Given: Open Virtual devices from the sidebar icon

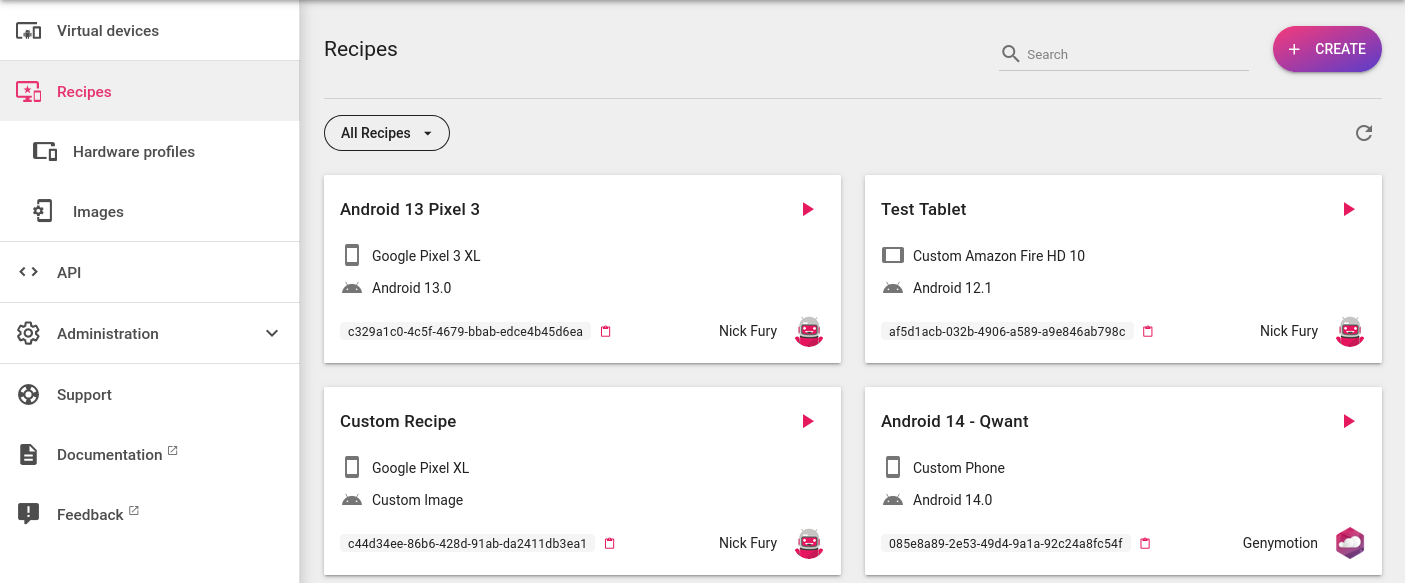Looking at the screenshot, I should click(x=29, y=30).
